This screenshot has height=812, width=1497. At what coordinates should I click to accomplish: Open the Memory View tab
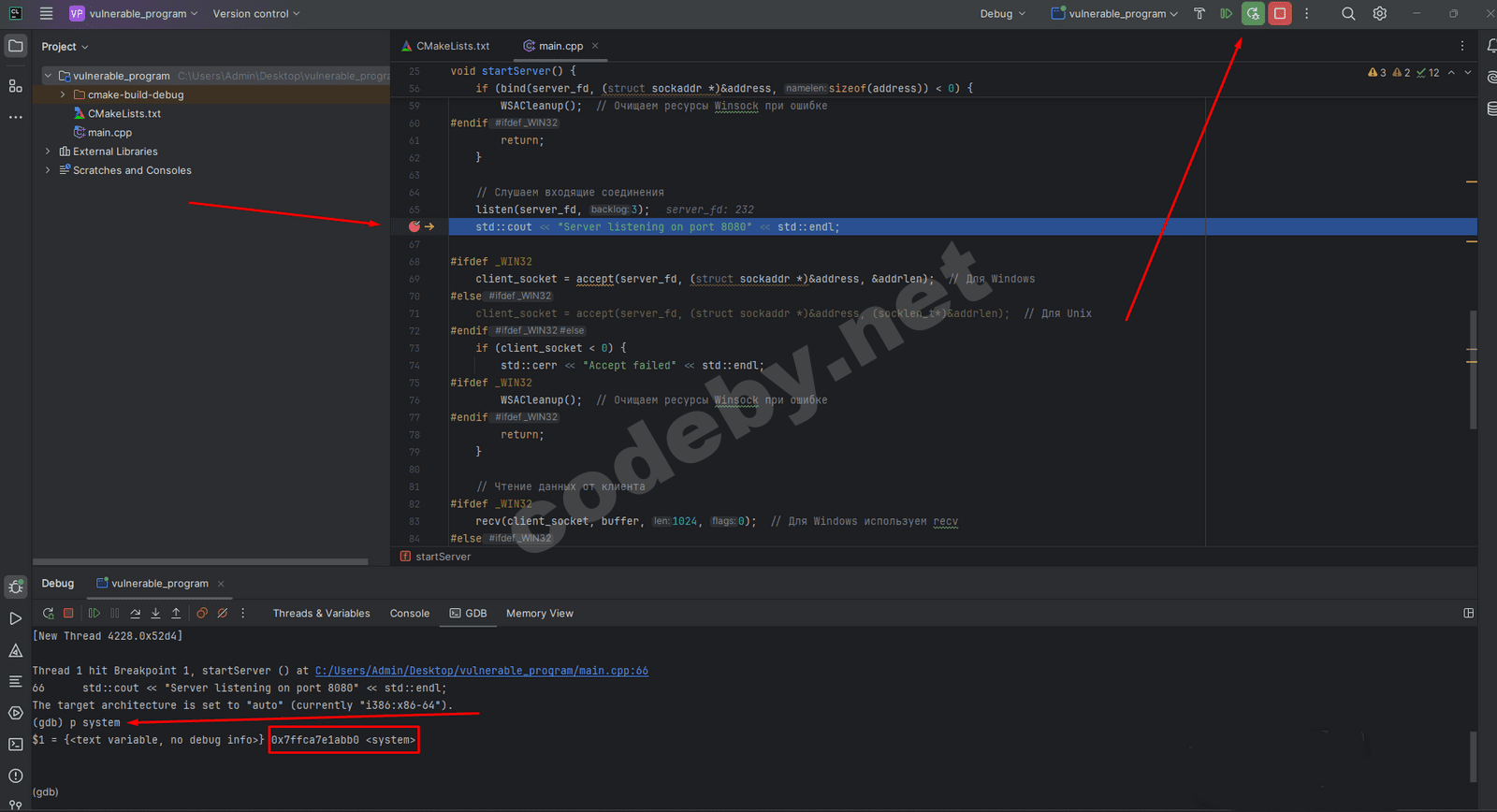pos(539,614)
